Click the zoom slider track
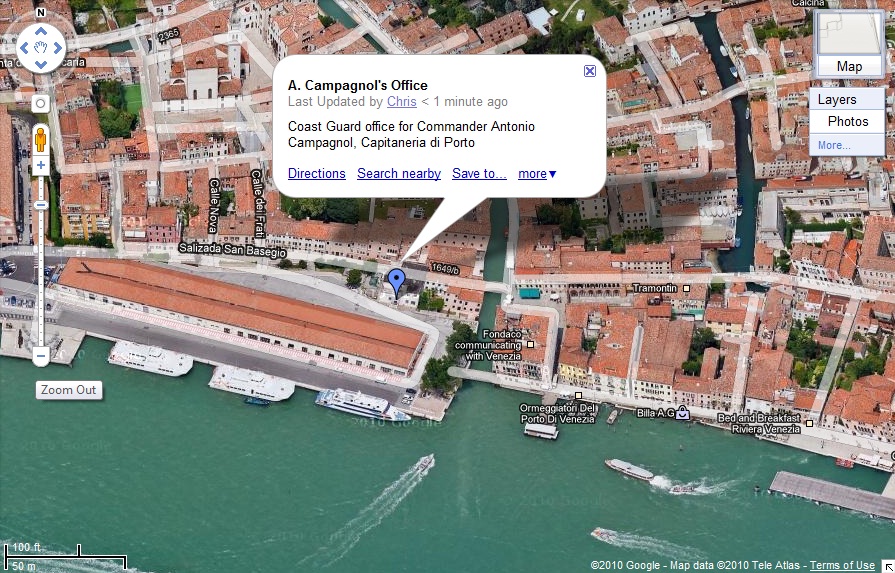The width and height of the screenshot is (895, 573). pos(41,274)
